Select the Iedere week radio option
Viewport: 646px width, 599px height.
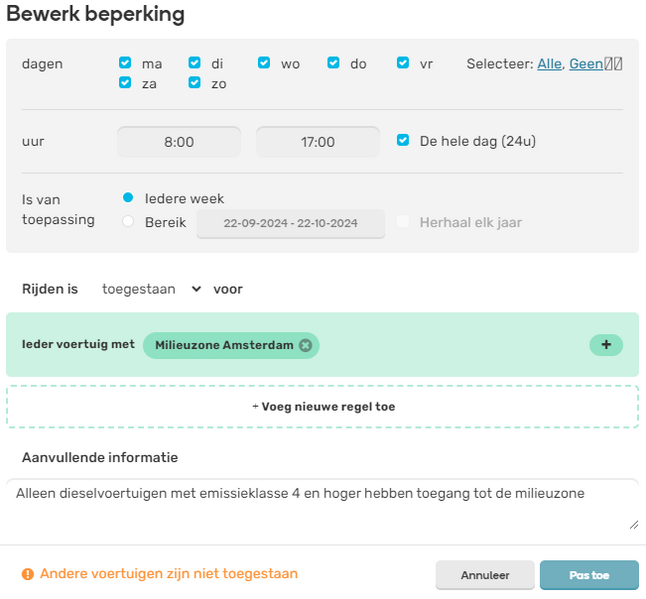[x=128, y=198]
